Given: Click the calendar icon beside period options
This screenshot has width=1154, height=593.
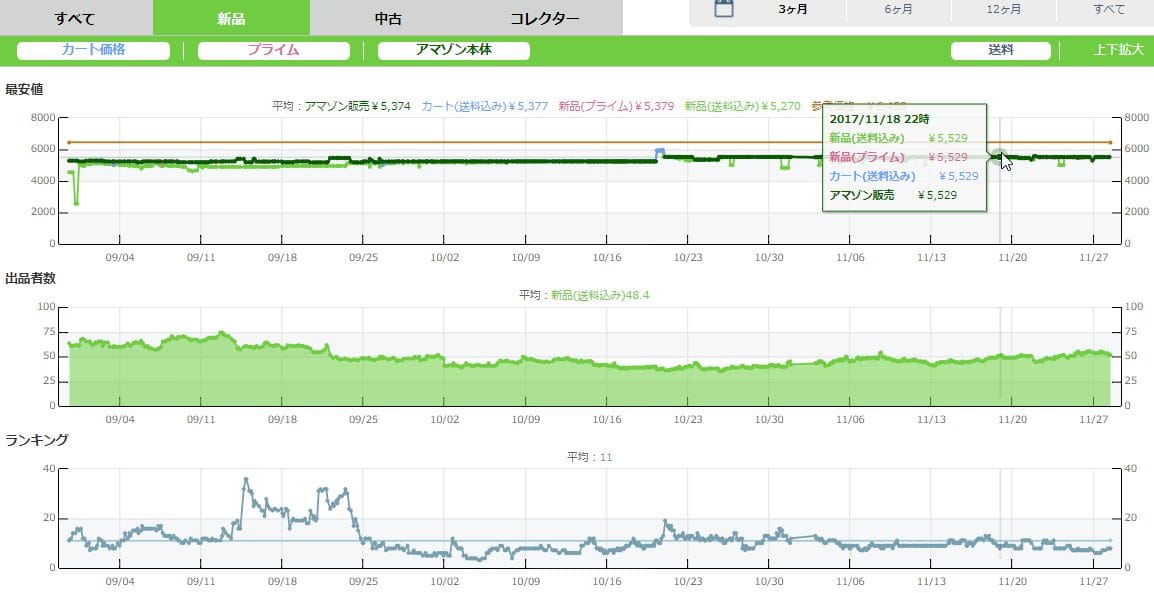Looking at the screenshot, I should (x=725, y=9).
